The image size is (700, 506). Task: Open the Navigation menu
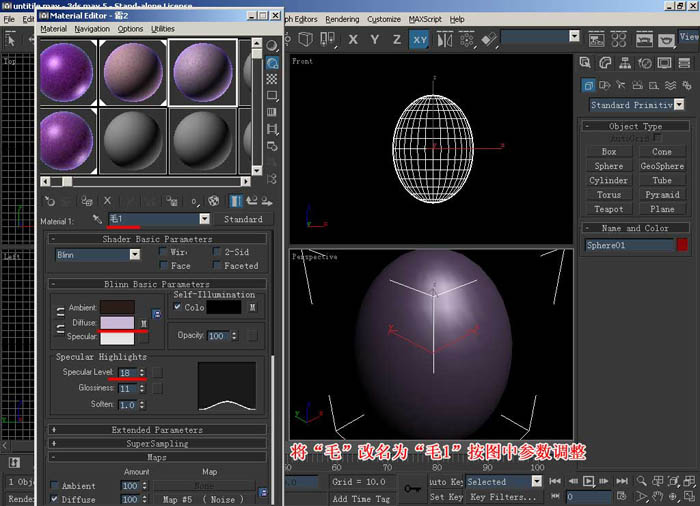pos(92,29)
